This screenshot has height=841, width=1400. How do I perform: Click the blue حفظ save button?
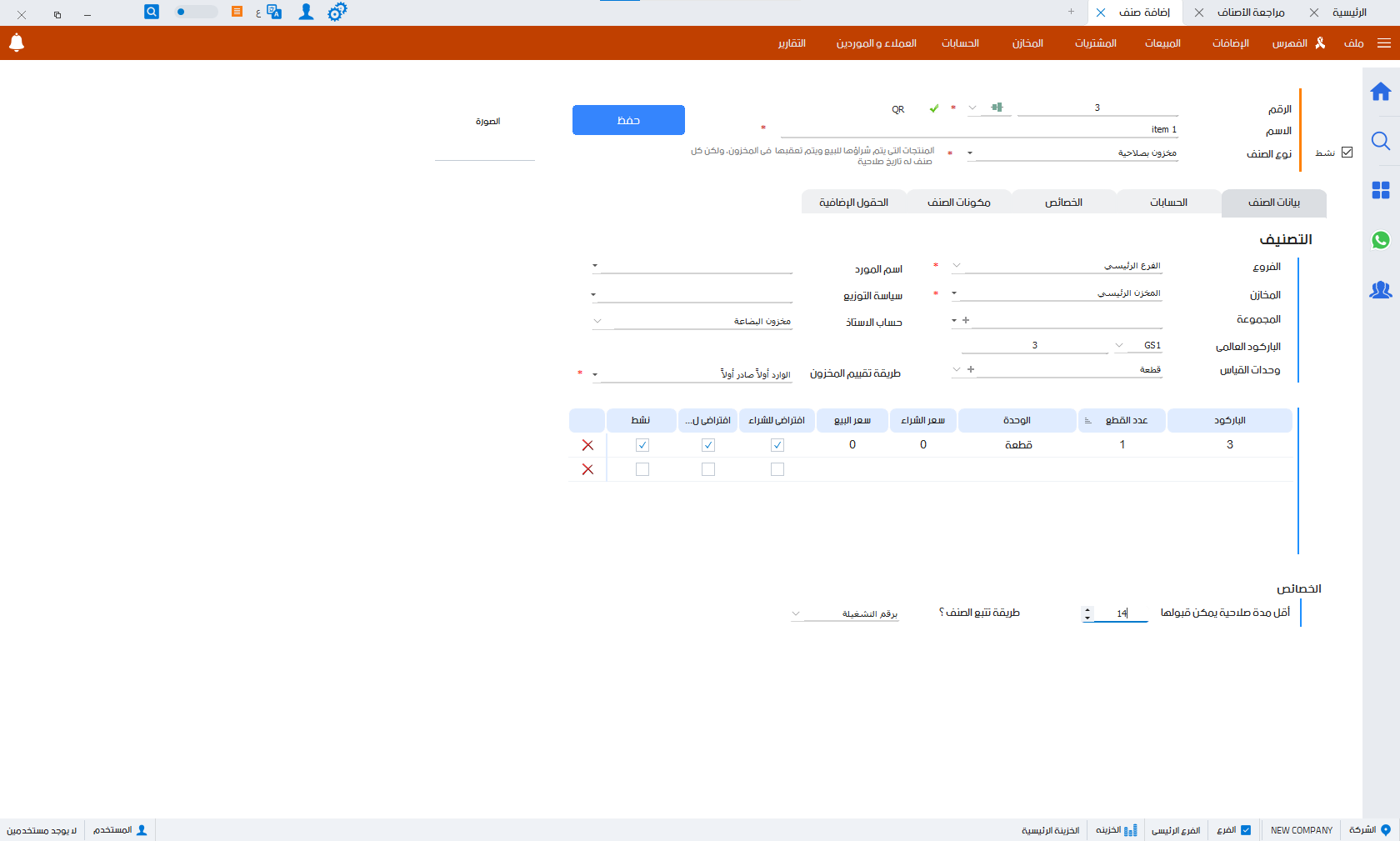coord(628,120)
